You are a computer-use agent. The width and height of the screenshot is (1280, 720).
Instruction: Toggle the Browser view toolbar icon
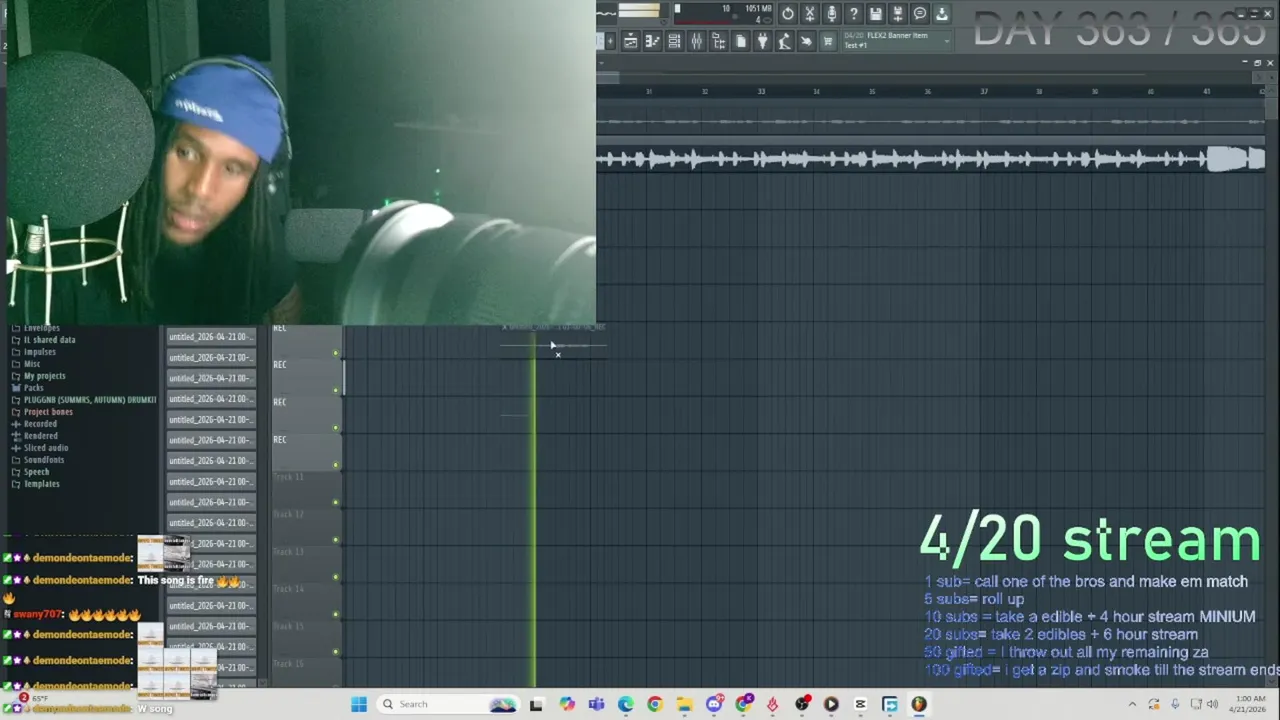click(x=718, y=41)
